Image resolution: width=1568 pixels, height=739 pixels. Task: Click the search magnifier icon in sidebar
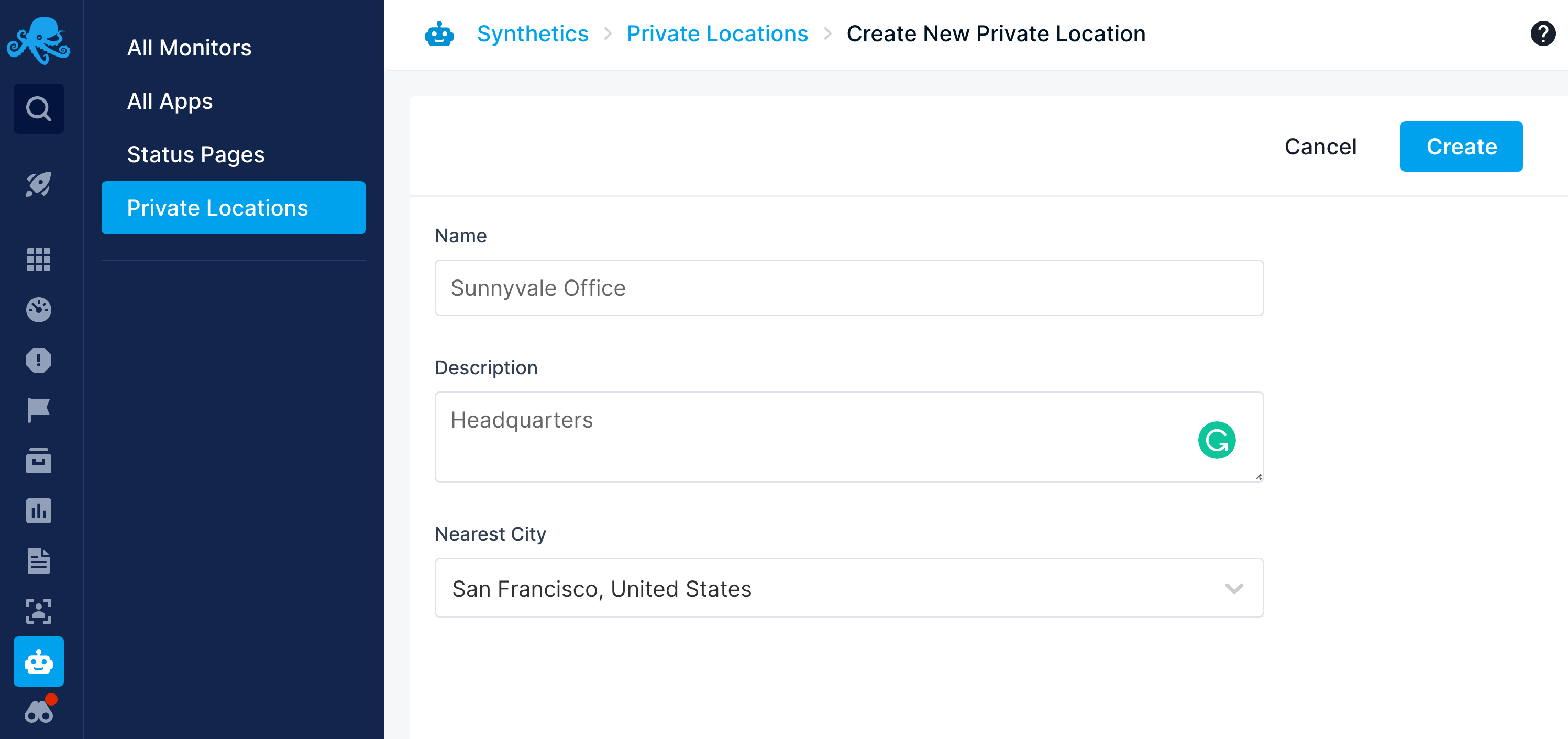click(38, 109)
